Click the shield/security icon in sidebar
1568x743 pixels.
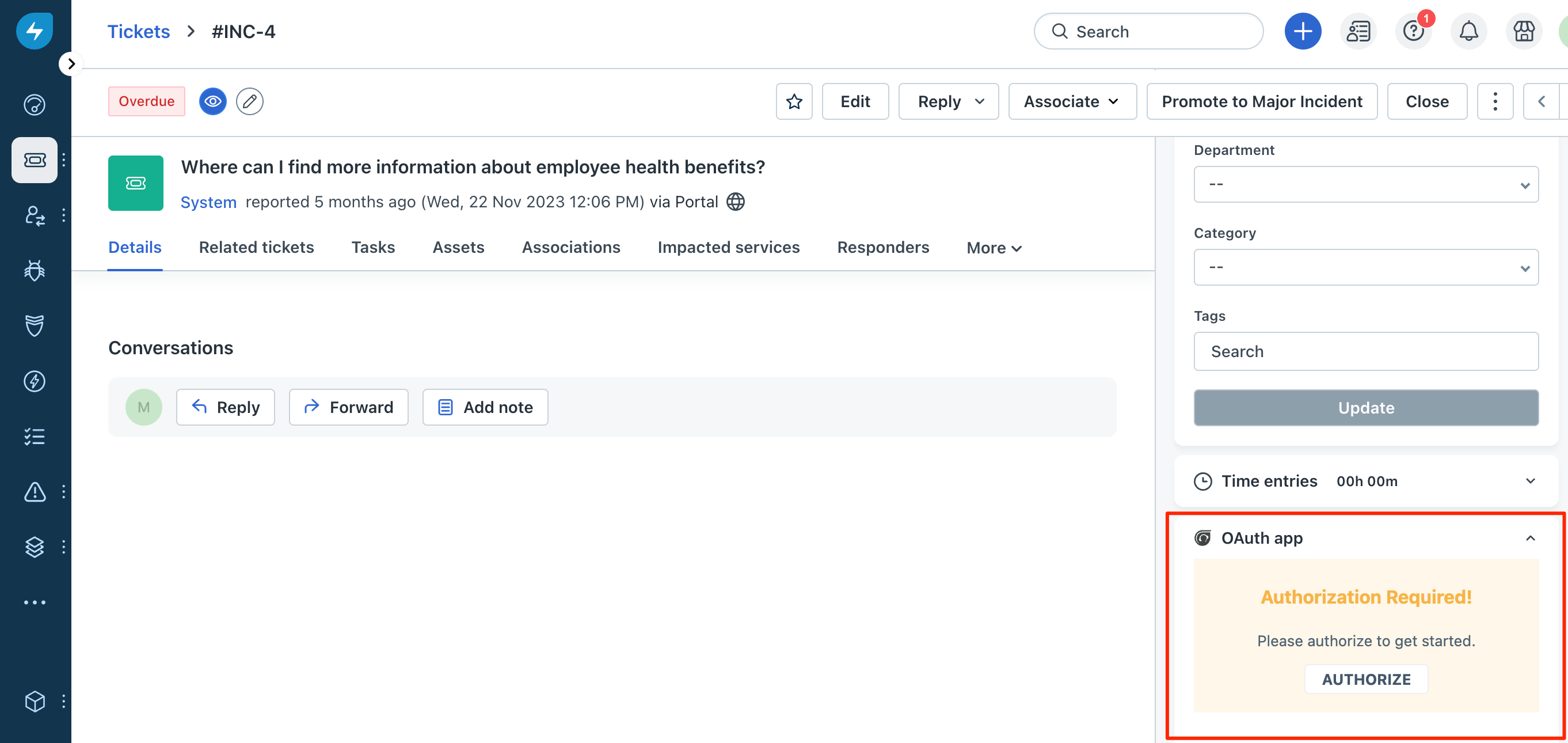[x=35, y=324]
